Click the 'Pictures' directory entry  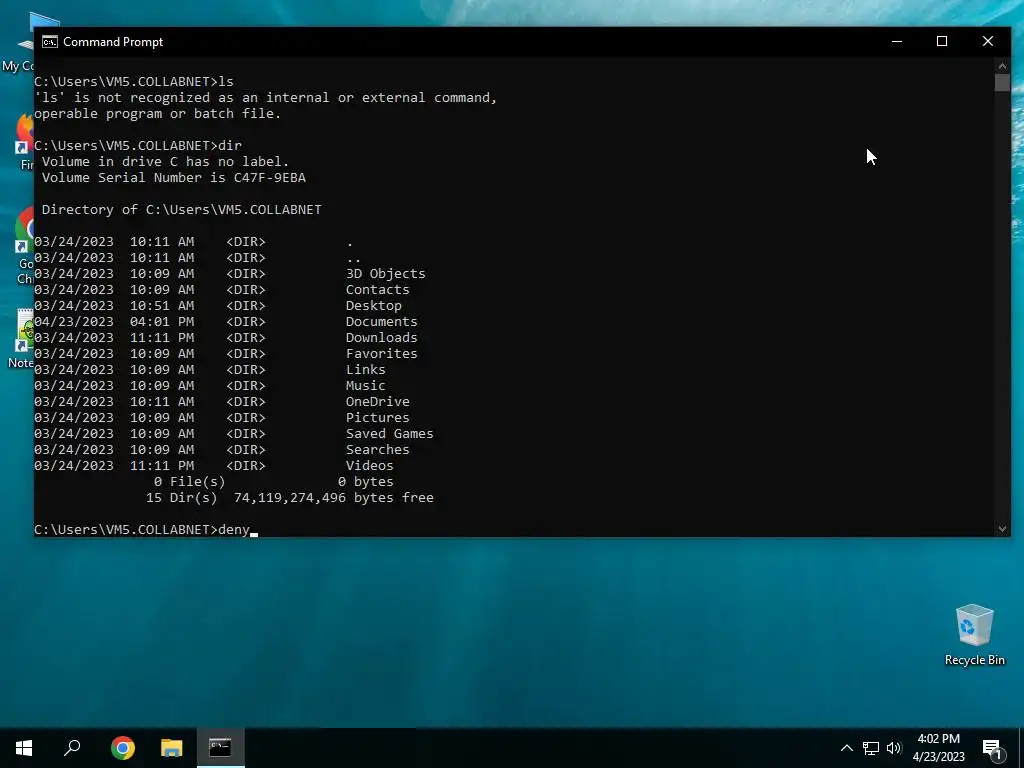[377, 417]
